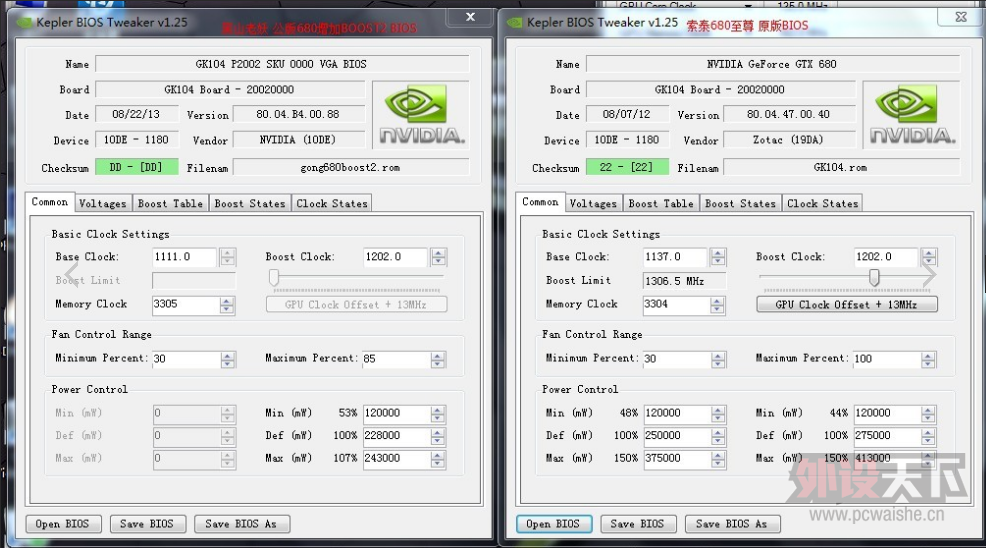986x548 pixels.
Task: Click Base Clock field showing 1137.0
Action: 676,257
